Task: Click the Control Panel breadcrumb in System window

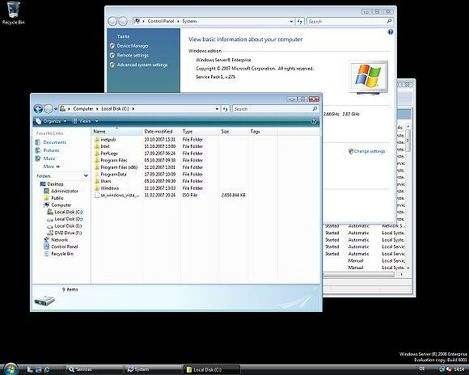Action: pos(161,21)
